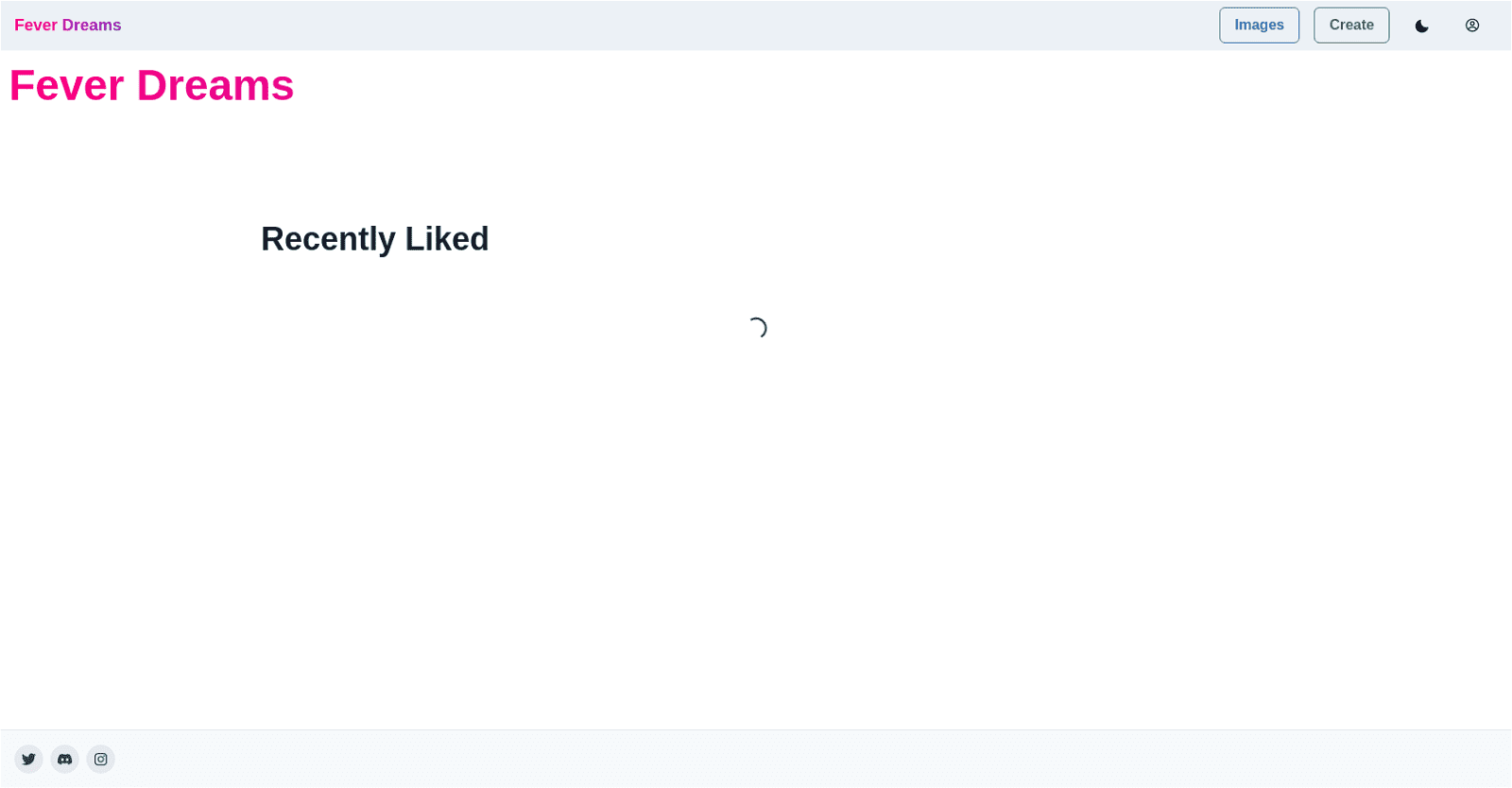Screen dimensions: 1512x788
Task: Click the Fever Dreams navbar brand link
Action: point(68,26)
